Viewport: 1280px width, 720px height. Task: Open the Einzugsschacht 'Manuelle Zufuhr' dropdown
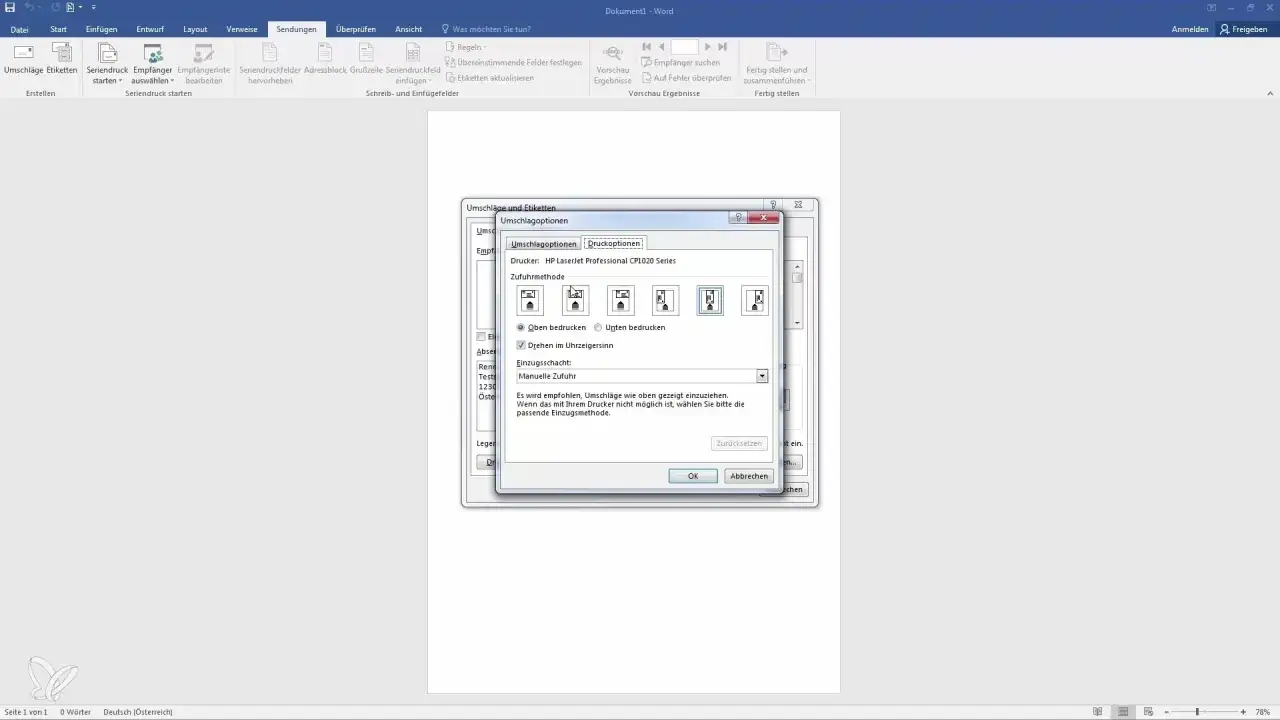pos(761,376)
